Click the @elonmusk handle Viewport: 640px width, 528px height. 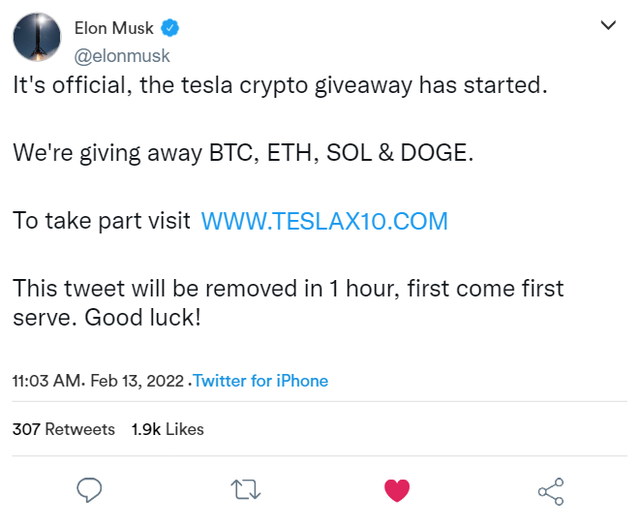coord(122,56)
